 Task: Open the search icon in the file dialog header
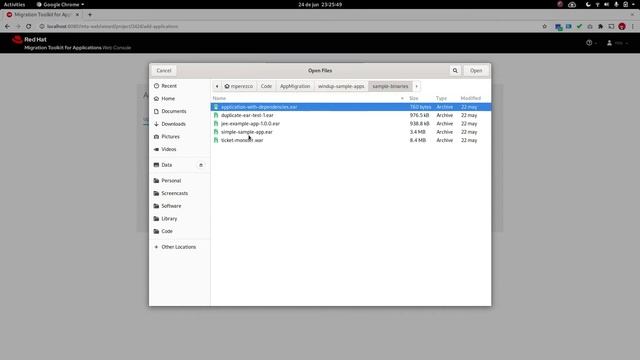455,71
